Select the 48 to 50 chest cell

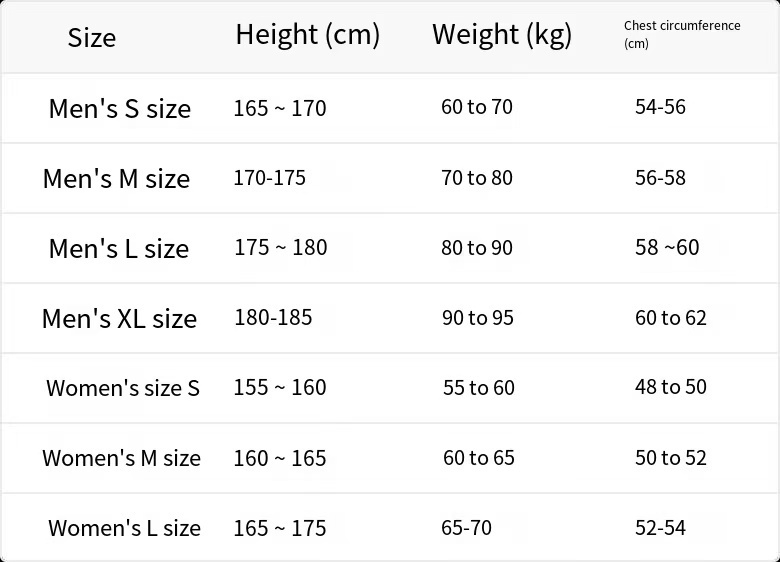click(671, 387)
